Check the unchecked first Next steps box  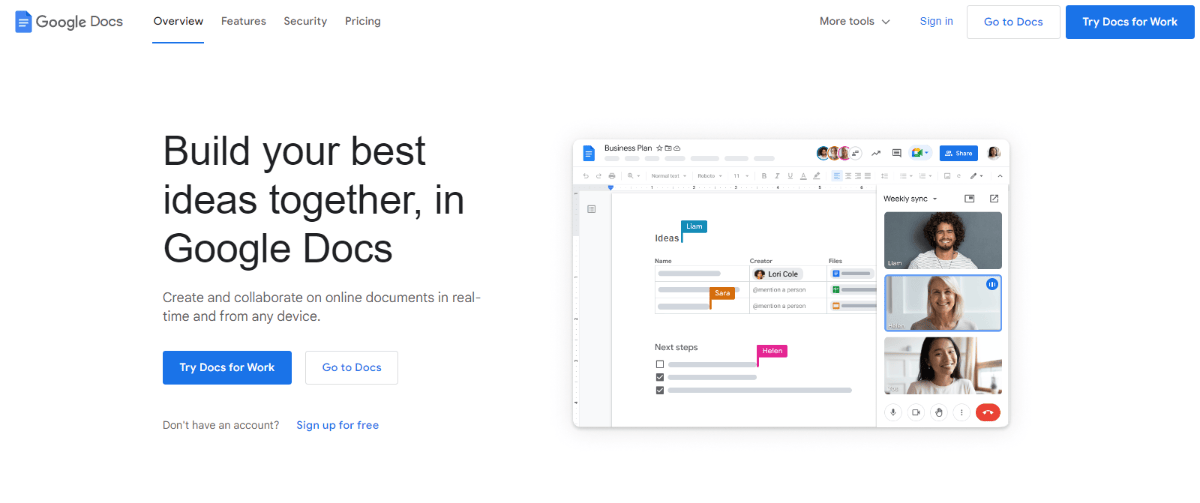tap(659, 364)
